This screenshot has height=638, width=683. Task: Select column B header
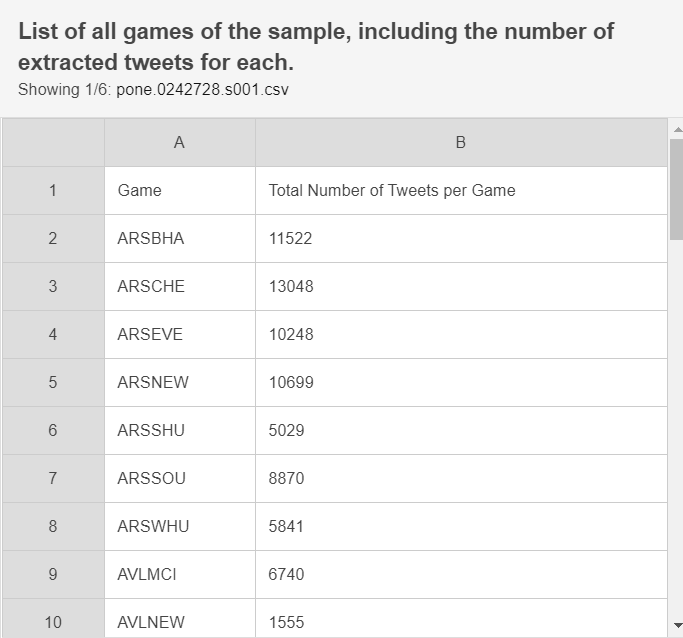point(460,142)
